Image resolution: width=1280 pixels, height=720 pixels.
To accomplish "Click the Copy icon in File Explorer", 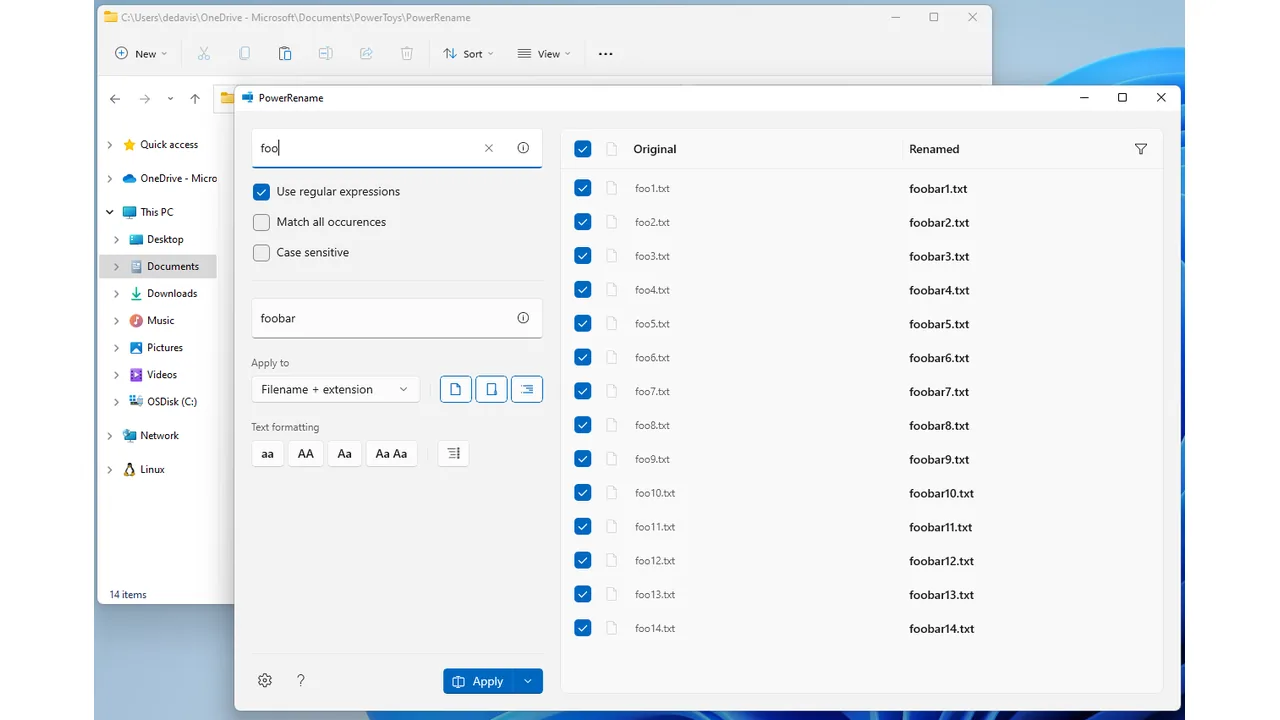I will [245, 54].
